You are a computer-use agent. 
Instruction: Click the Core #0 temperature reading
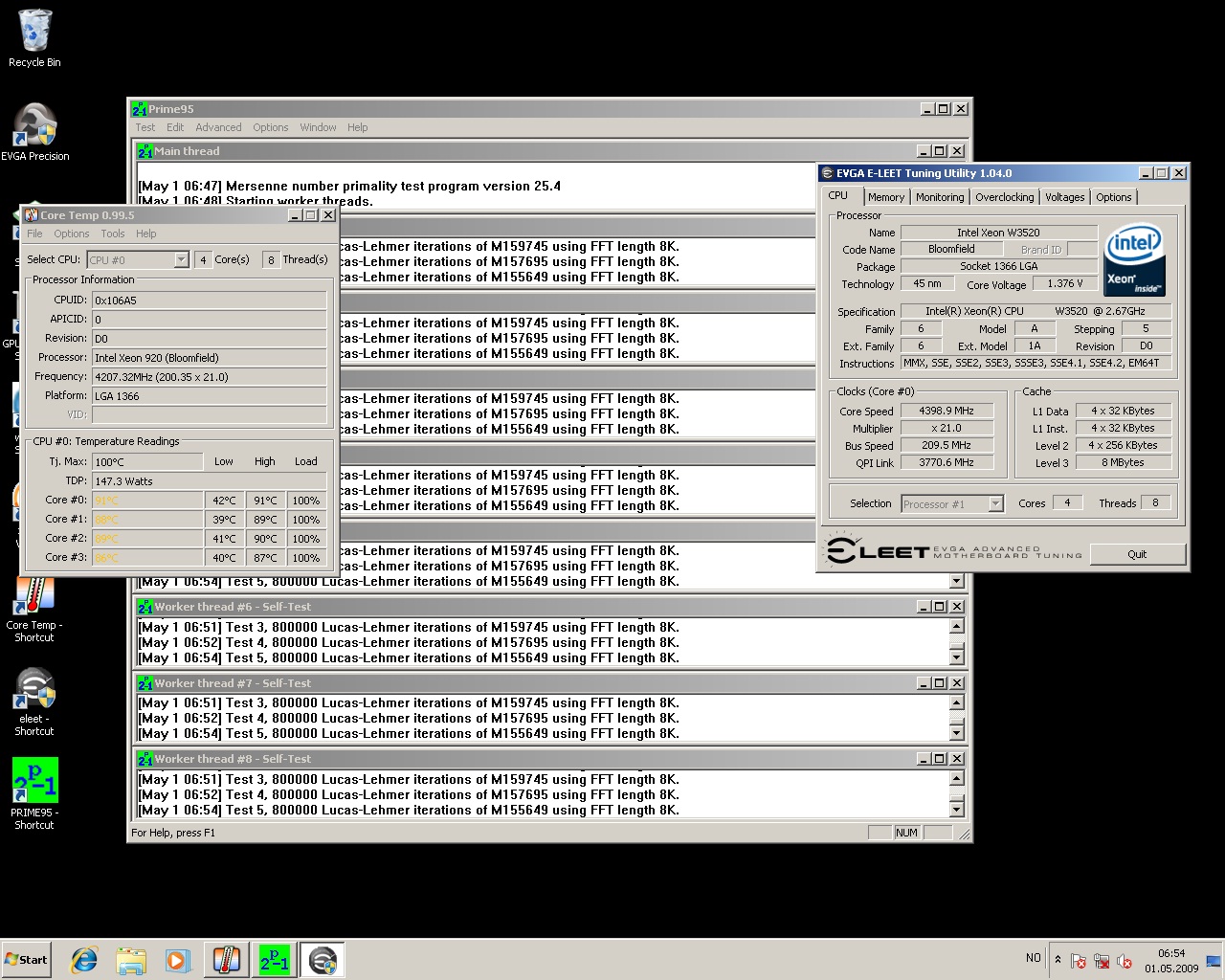tap(147, 501)
